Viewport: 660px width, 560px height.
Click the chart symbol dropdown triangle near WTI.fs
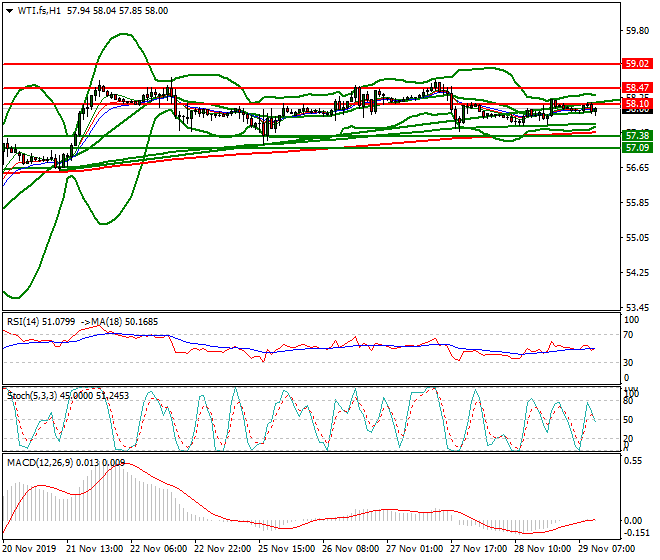9,11
